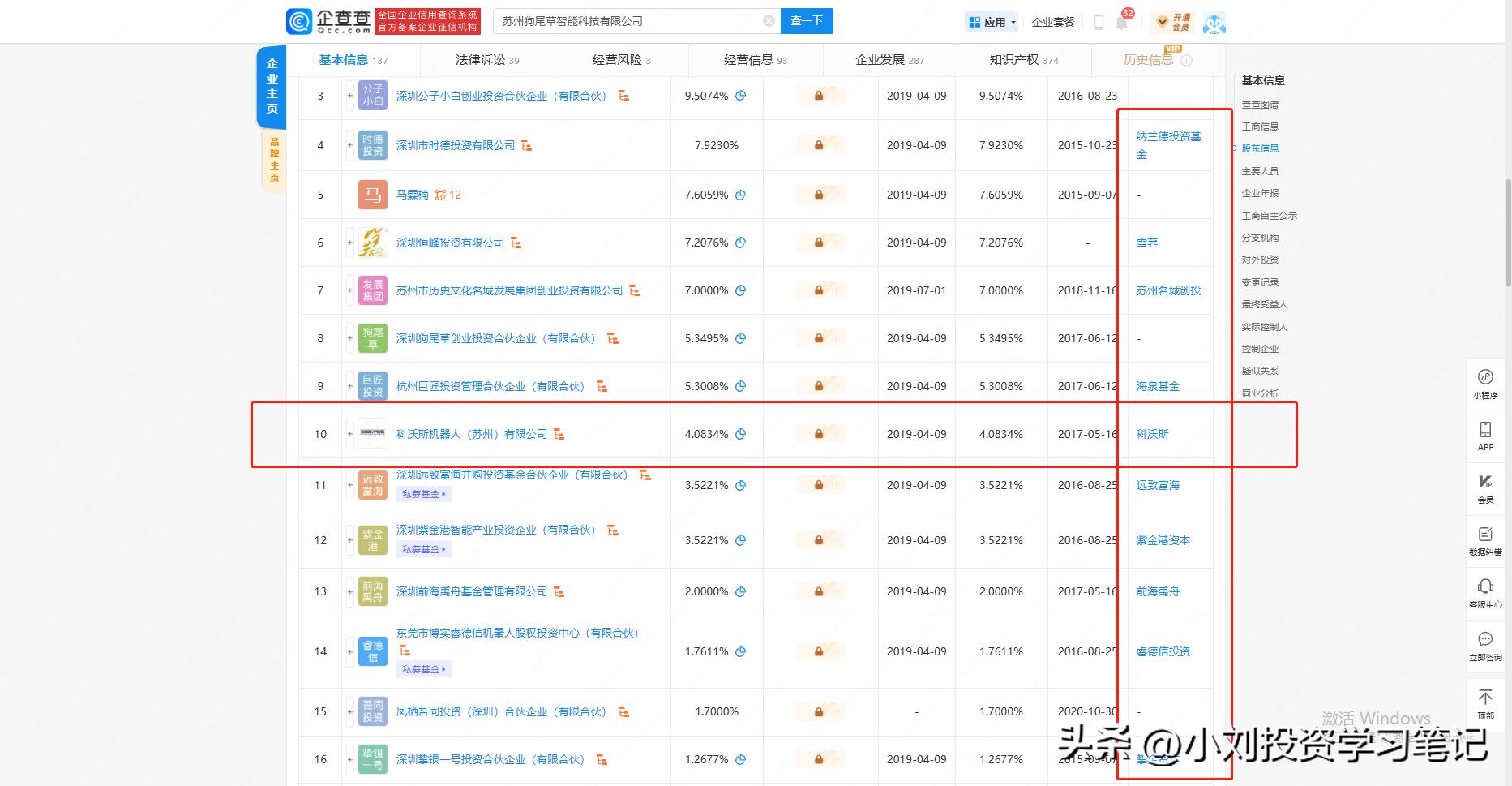Click related-companies icon next to 马霖楠
This screenshot has width=1512, height=786.
pos(448,195)
